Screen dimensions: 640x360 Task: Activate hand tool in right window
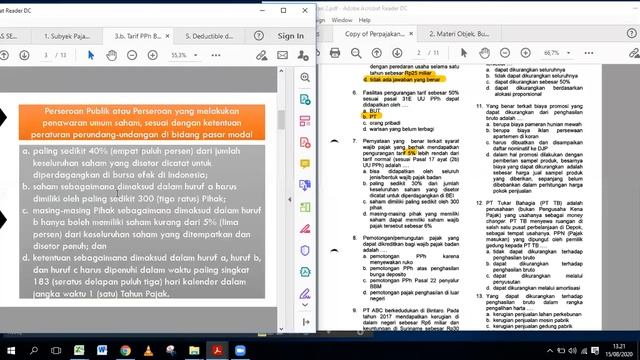click(x=484, y=53)
